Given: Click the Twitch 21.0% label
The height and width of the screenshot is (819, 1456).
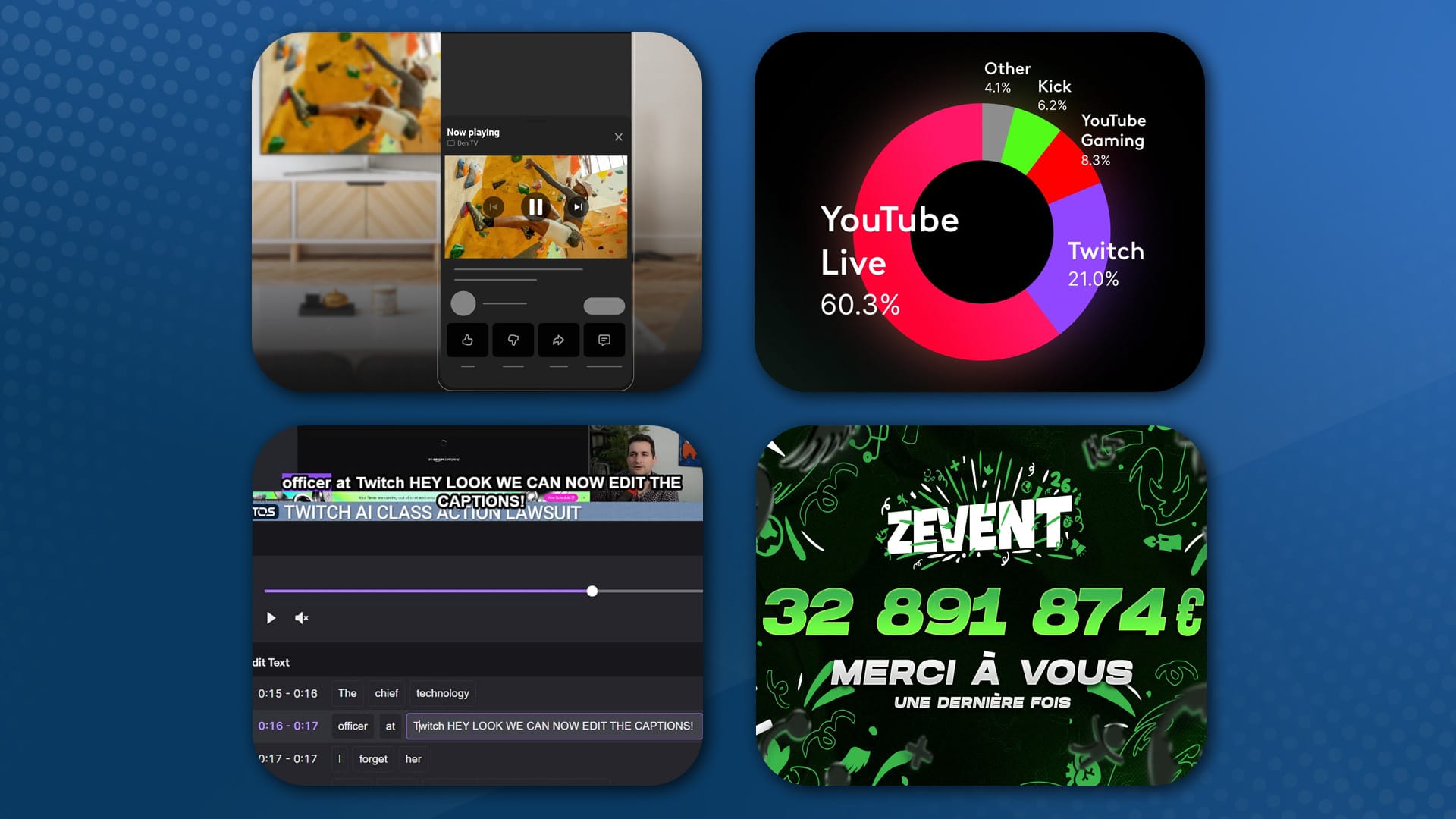Looking at the screenshot, I should pyautogui.click(x=1106, y=263).
